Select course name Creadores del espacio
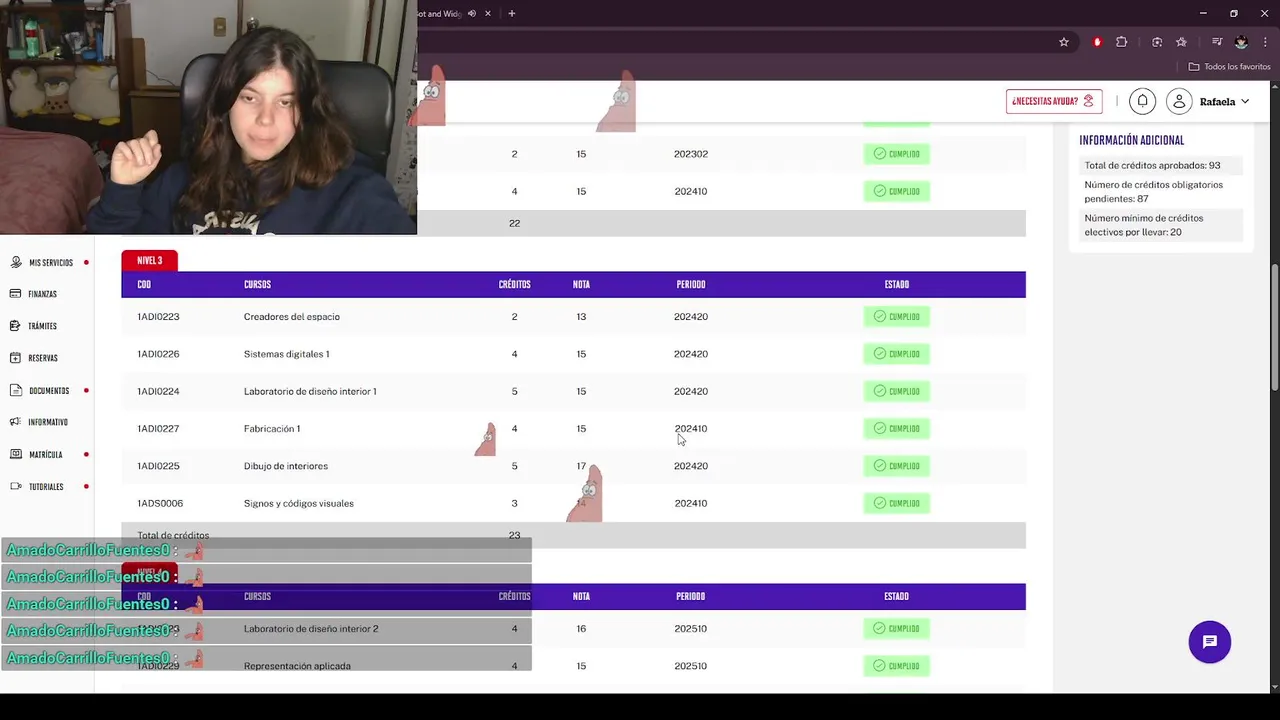1280x720 pixels. click(x=292, y=317)
